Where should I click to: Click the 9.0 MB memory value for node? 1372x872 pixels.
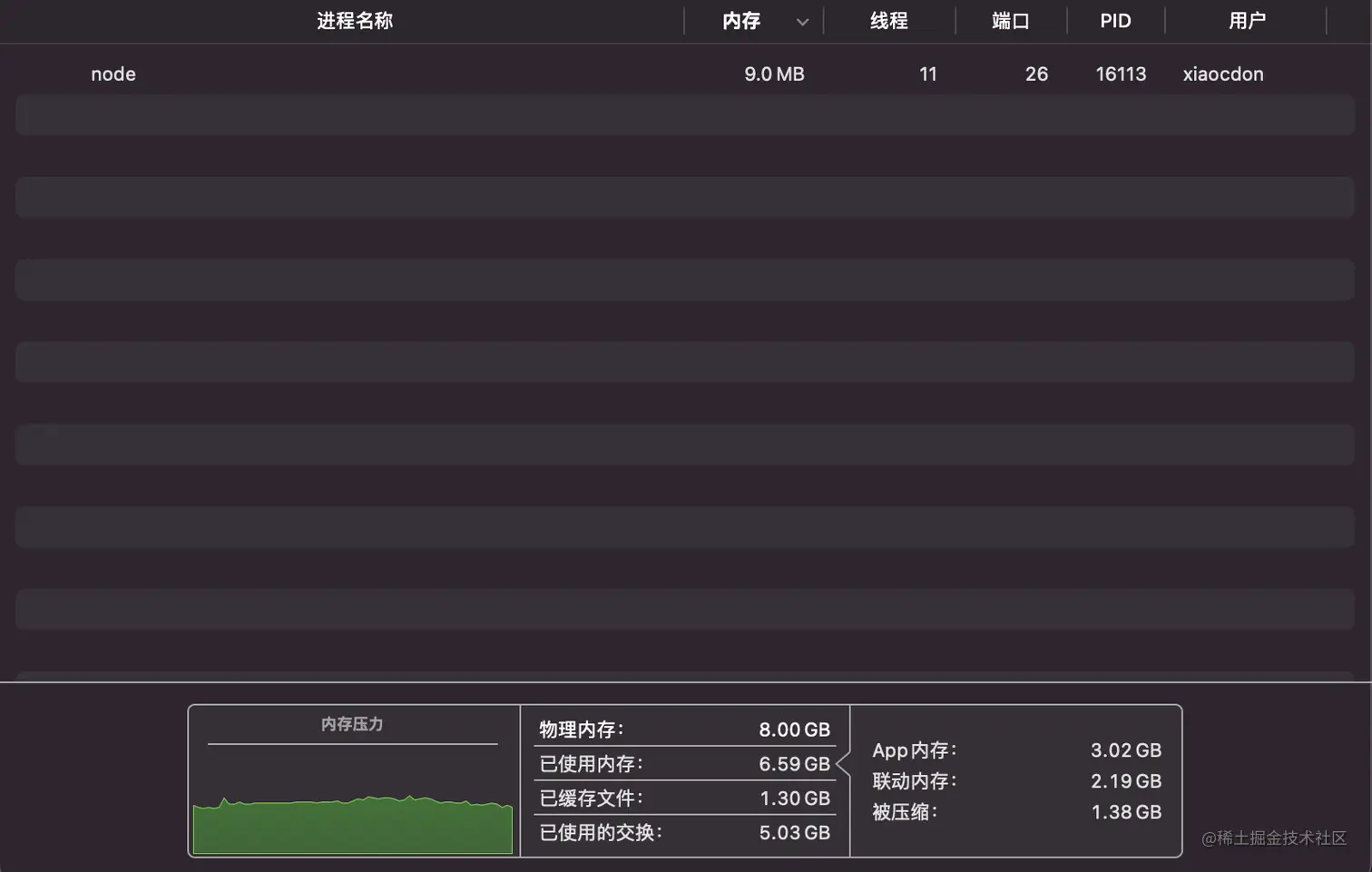pyautogui.click(x=774, y=73)
